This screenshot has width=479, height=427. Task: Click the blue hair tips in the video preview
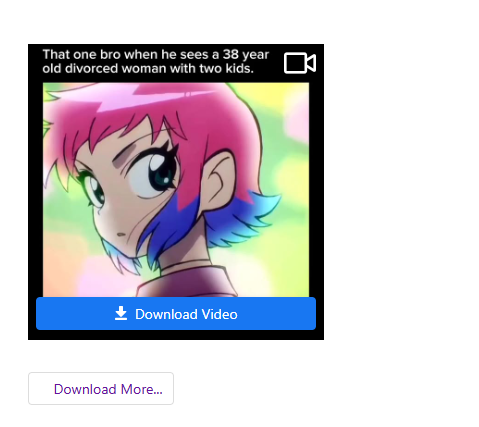click(233, 217)
